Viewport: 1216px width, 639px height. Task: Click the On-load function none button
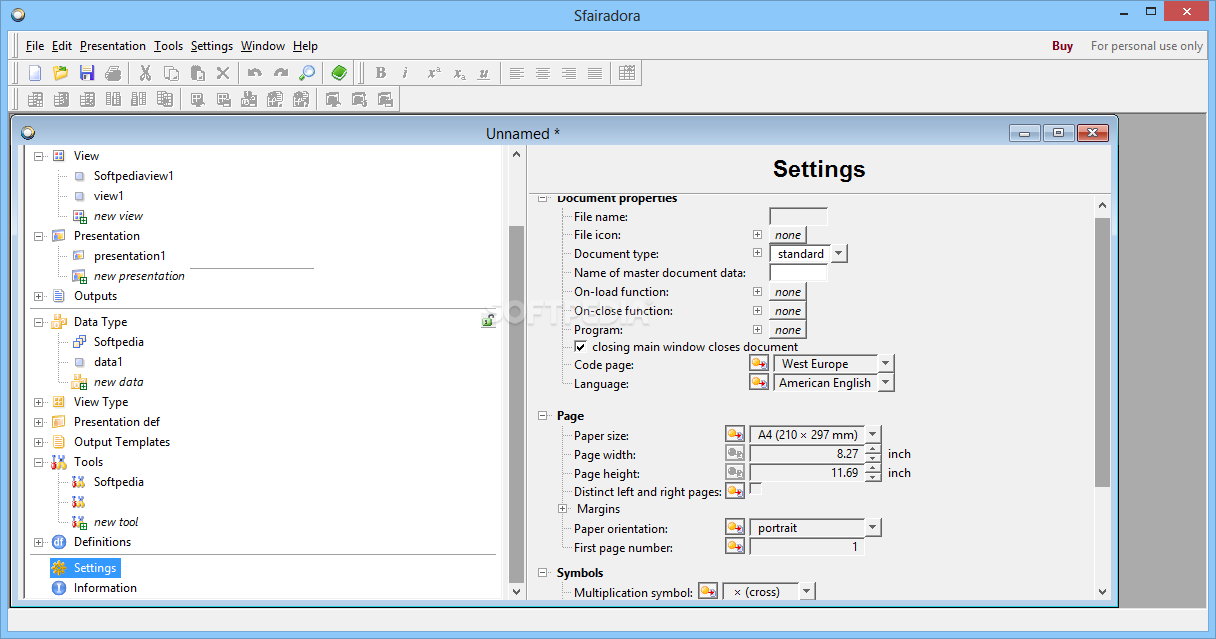tap(788, 292)
